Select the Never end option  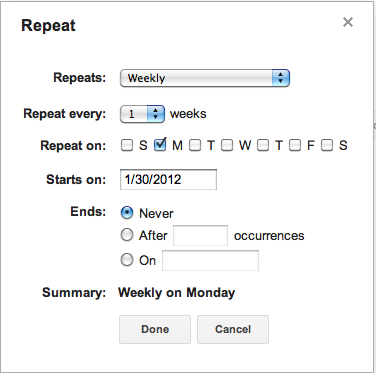click(x=127, y=213)
